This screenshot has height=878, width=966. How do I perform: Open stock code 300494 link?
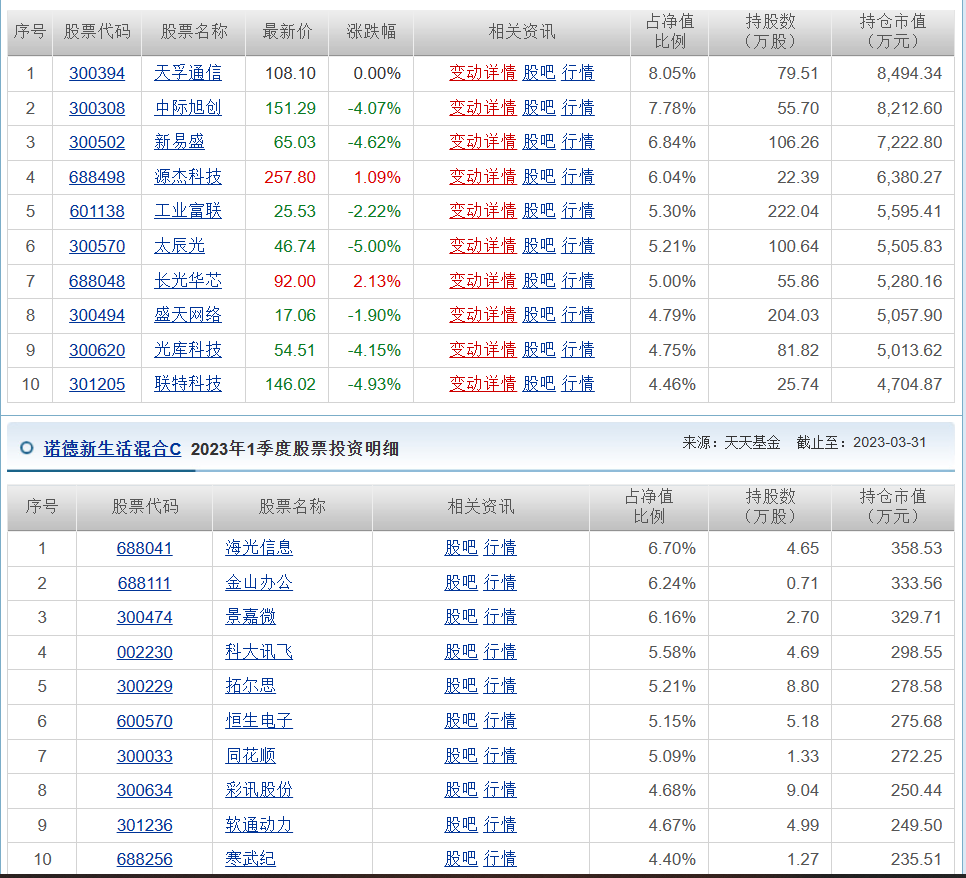97,315
